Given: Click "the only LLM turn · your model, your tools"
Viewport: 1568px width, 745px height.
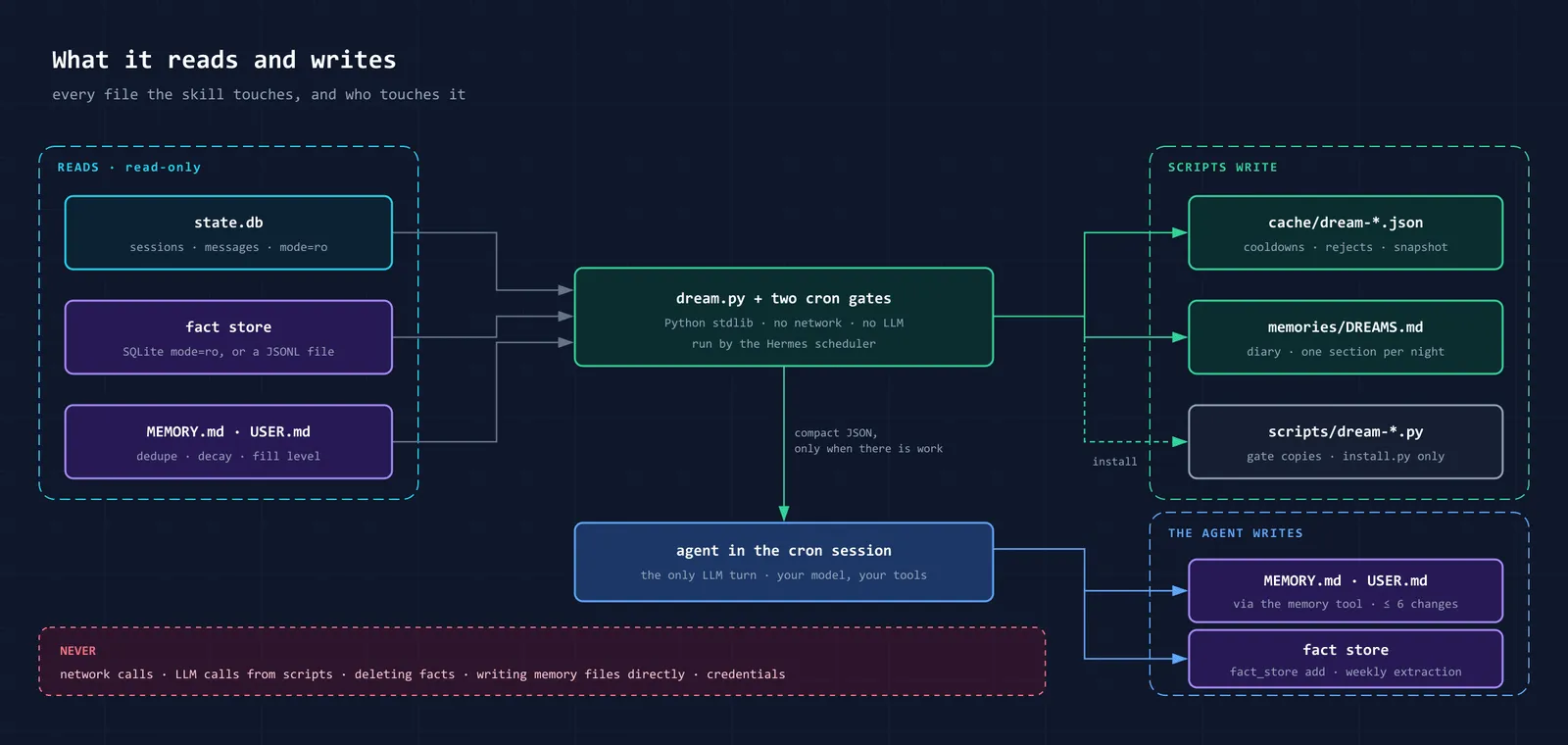Looking at the screenshot, I should coord(784,575).
